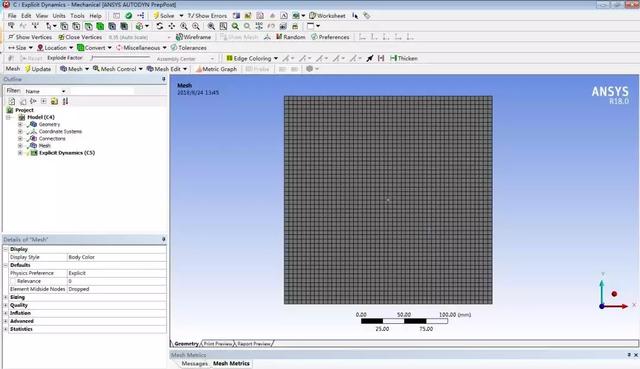Click the Rotate view tool icon
The width and height of the screenshot is (640, 369).
[160, 26]
